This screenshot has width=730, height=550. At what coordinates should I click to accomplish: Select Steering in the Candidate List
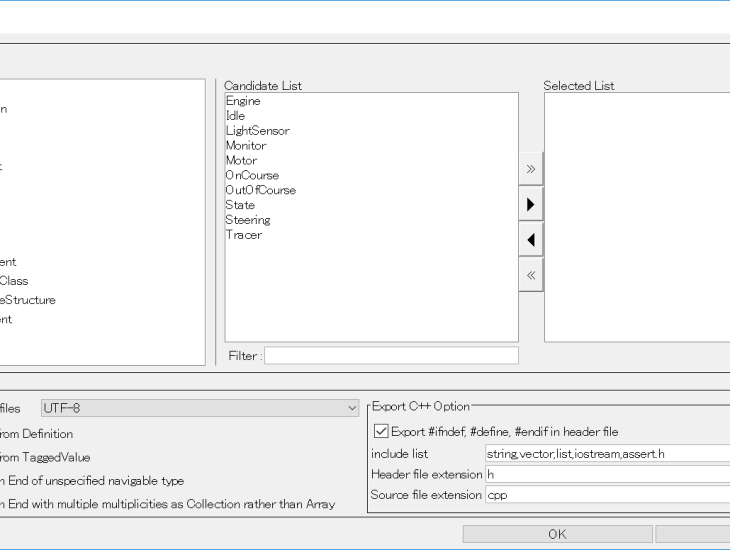coord(248,220)
